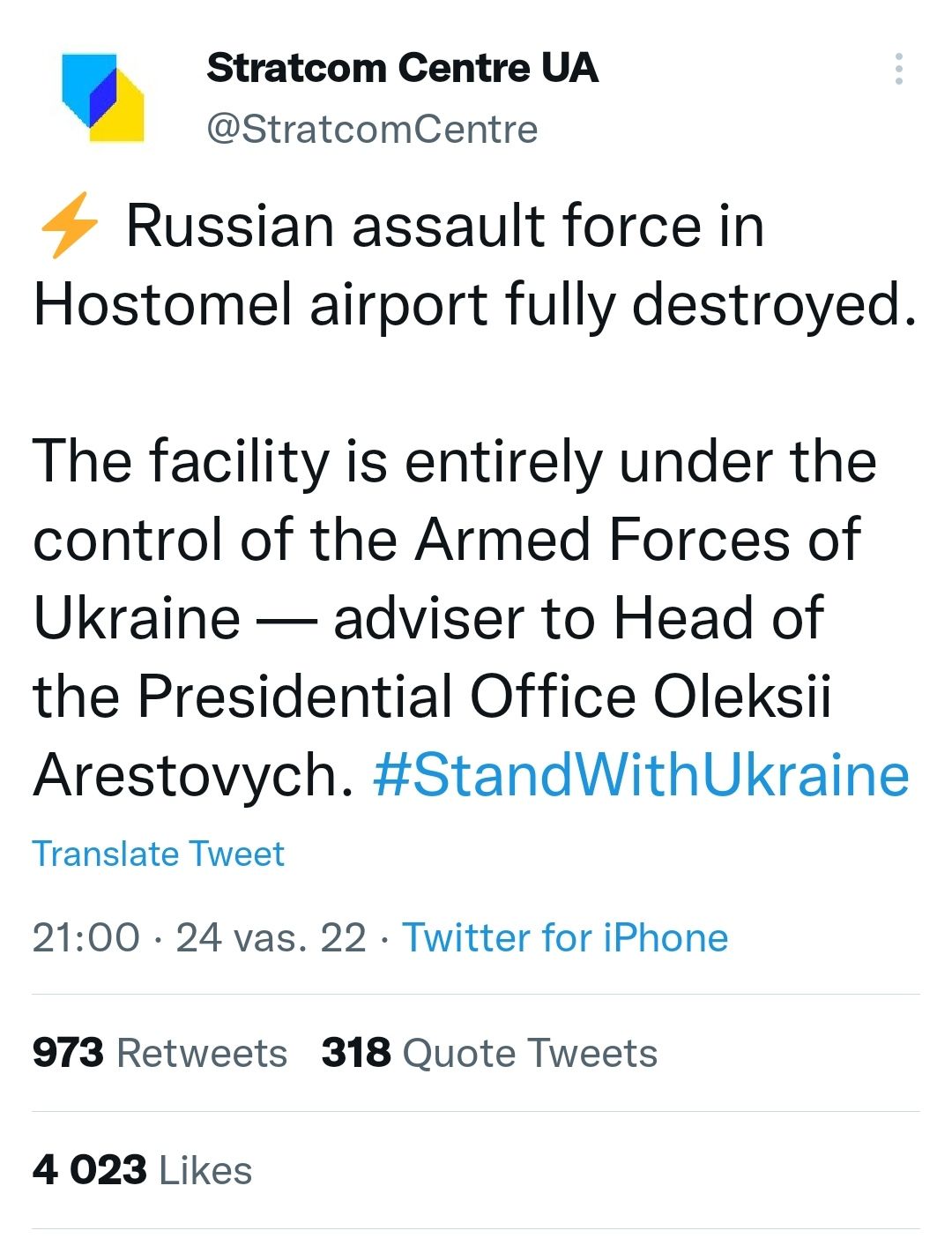View the 318 Quote Tweets list
Viewport: 952px width, 1253px height.
[x=489, y=1053]
